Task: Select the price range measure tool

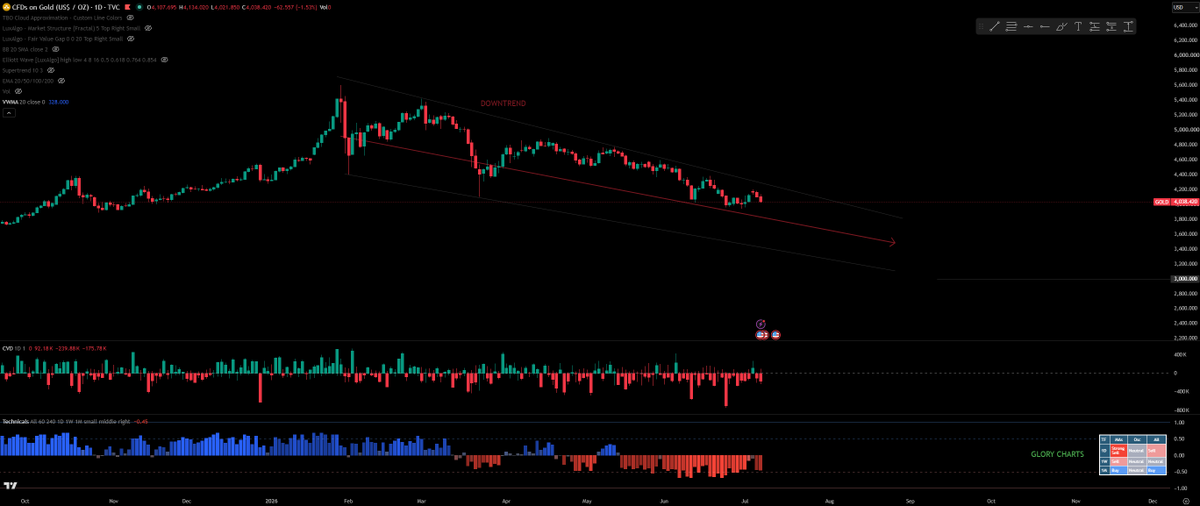Action: 1128,26
